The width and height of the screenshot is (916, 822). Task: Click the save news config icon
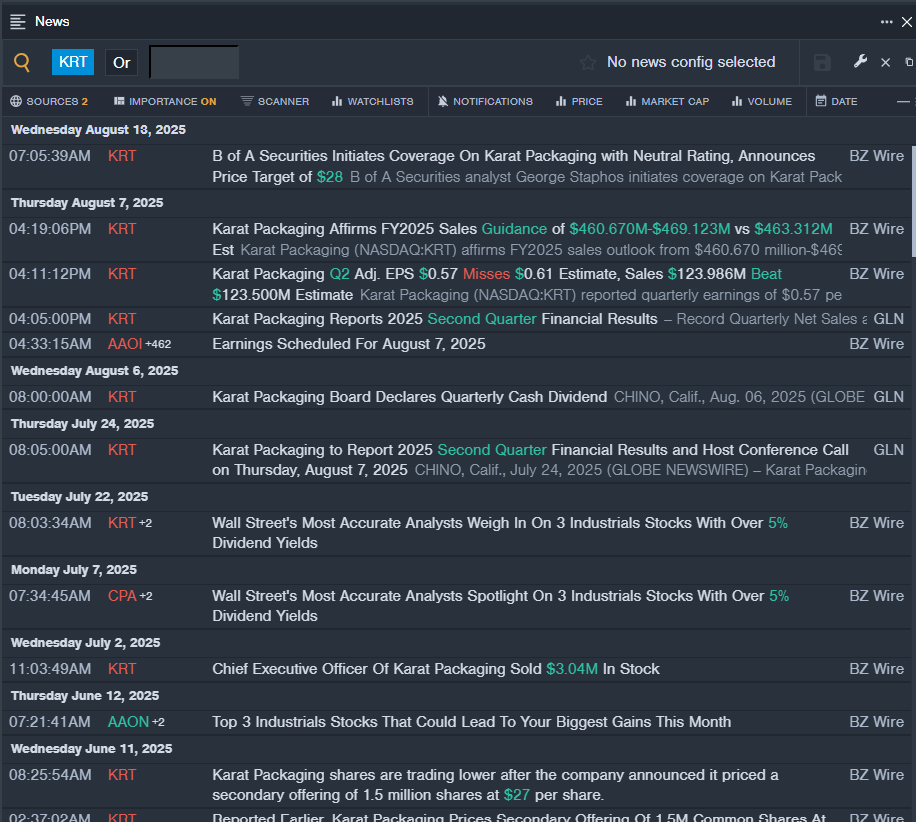(822, 63)
